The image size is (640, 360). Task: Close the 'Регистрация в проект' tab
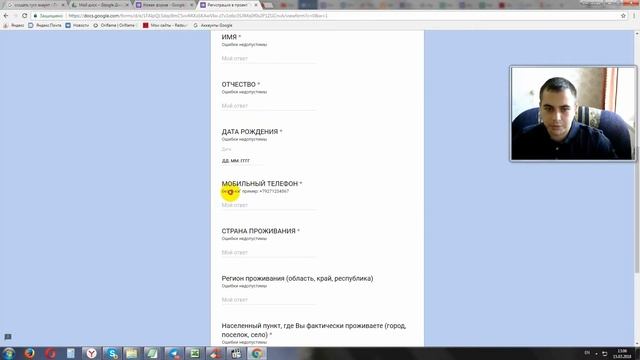(256, 5)
